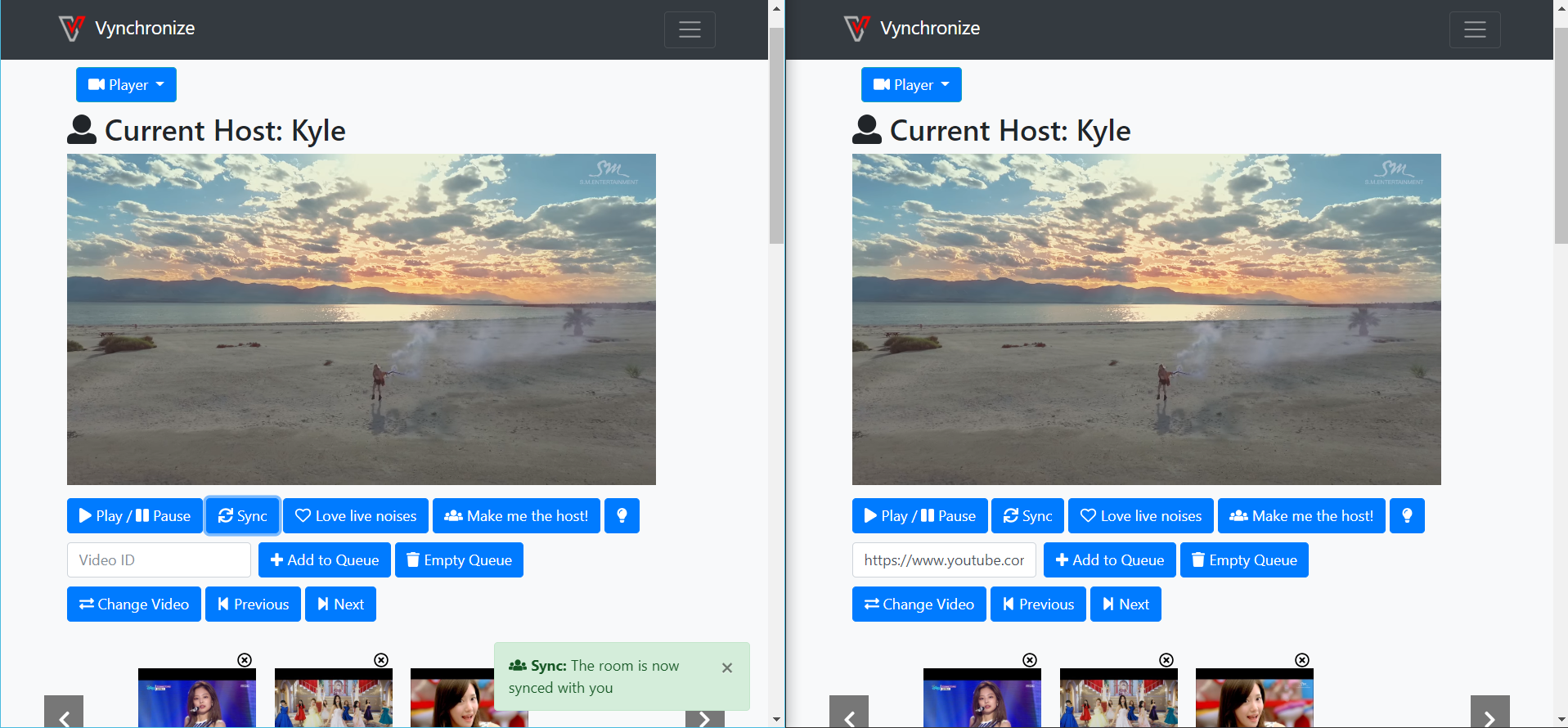Click Add to Queue in left window

pos(325,559)
